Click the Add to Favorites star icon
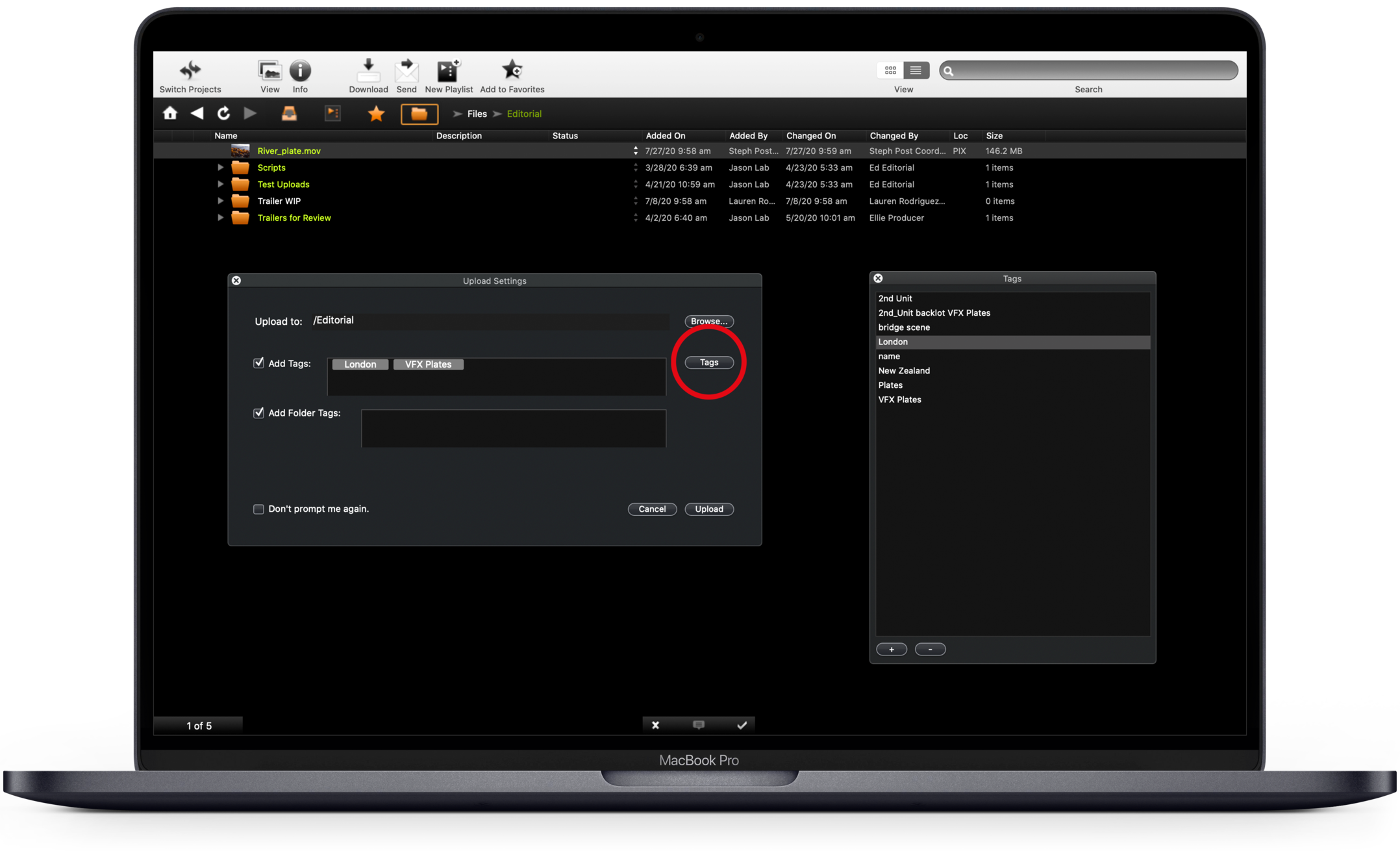1400x851 pixels. click(512, 70)
